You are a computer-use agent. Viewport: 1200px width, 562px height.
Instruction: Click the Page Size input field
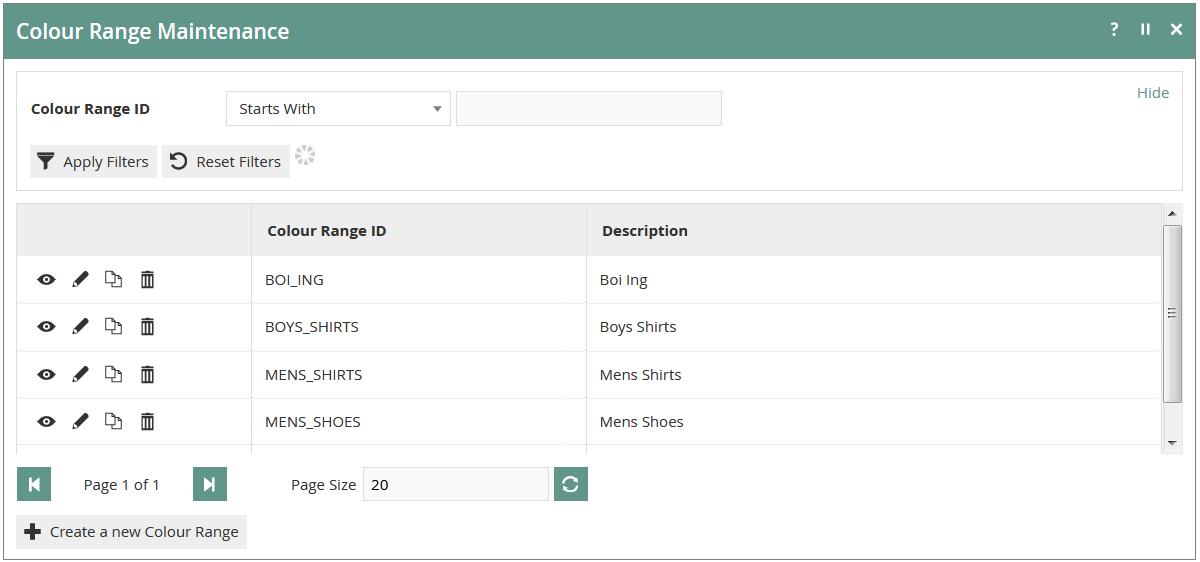[456, 484]
